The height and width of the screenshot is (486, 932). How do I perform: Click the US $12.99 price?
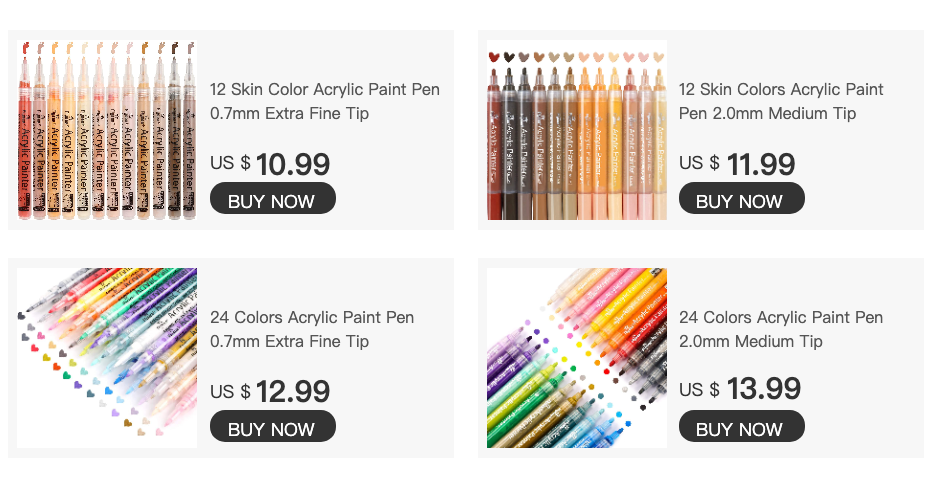tap(270, 391)
